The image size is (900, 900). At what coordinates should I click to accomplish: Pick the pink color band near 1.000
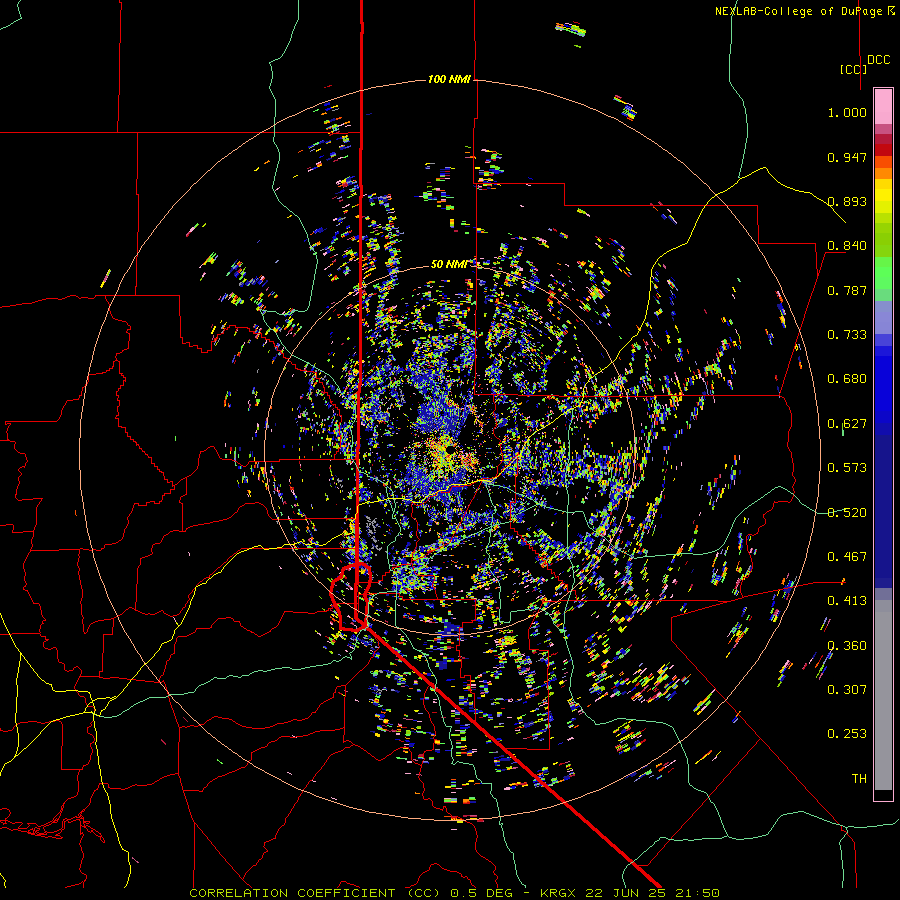(883, 107)
